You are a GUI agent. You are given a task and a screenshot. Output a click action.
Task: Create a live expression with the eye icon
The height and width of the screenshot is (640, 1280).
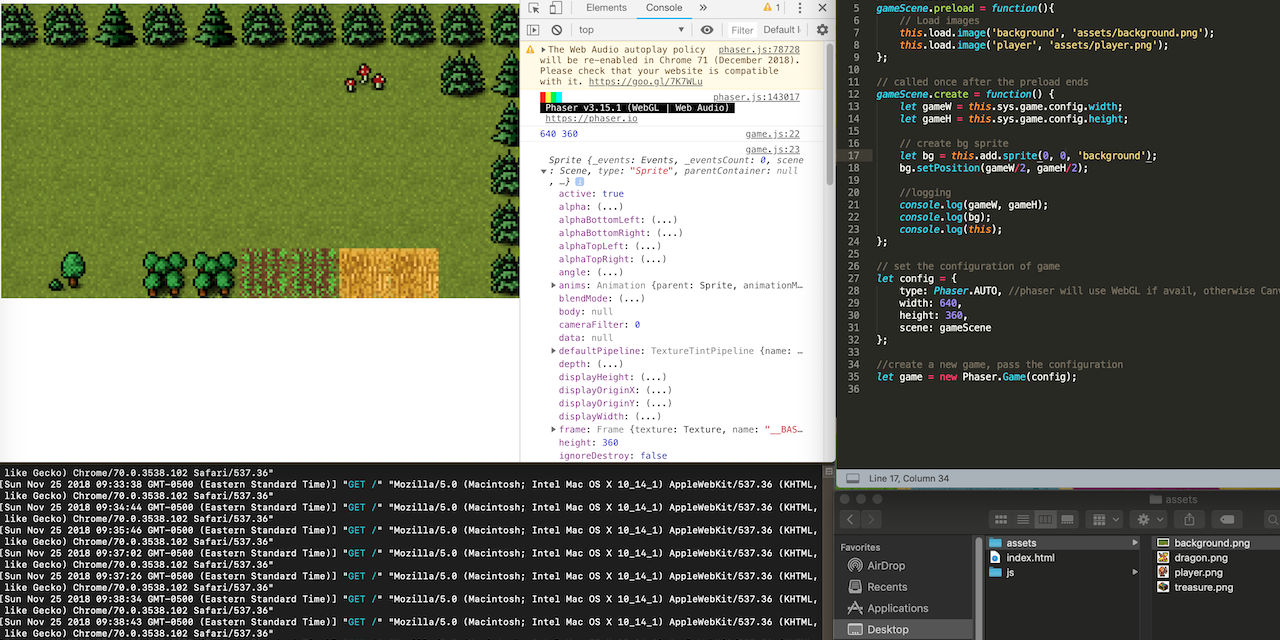point(707,29)
